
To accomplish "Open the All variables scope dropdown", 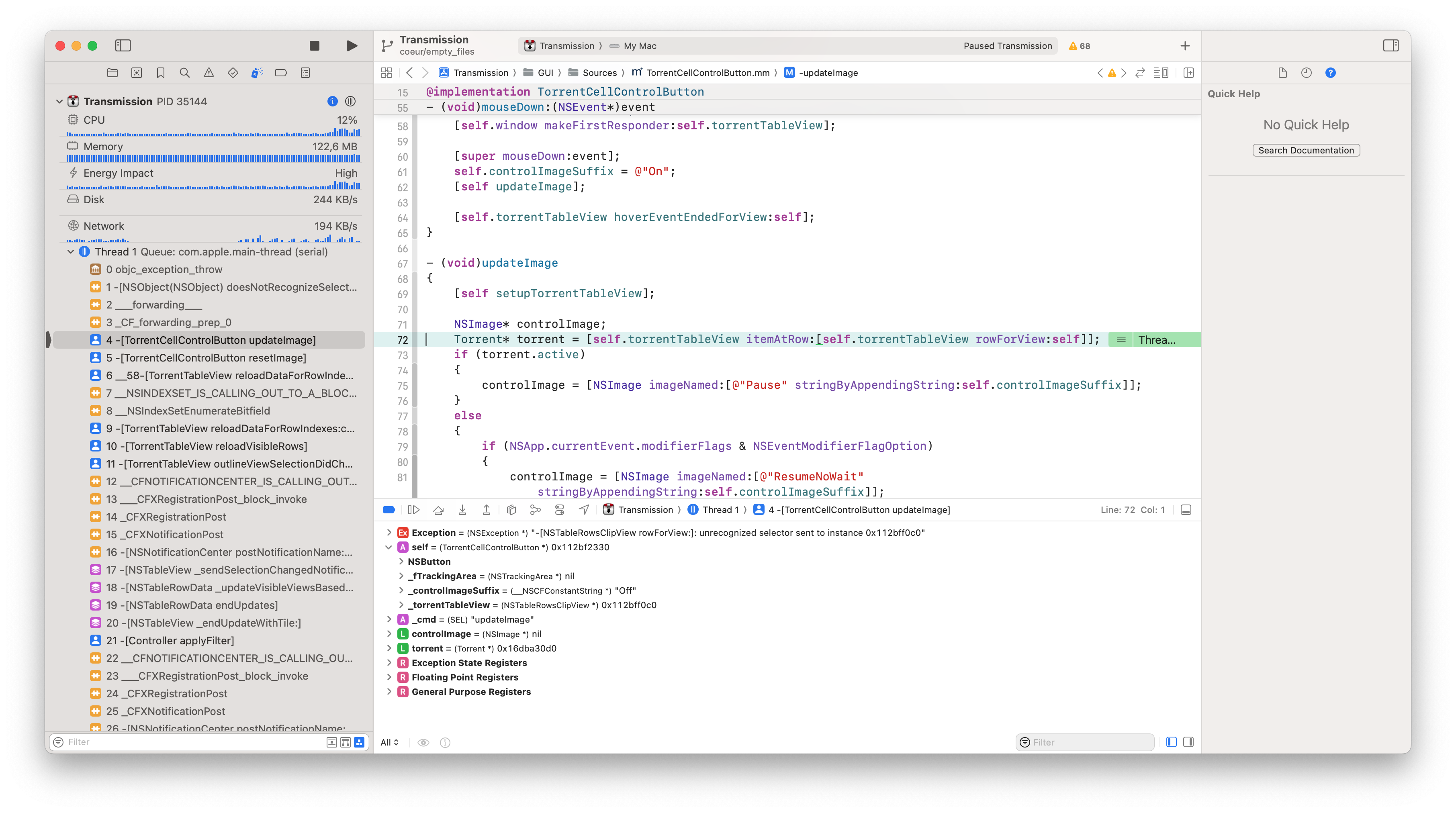I will 389,742.
